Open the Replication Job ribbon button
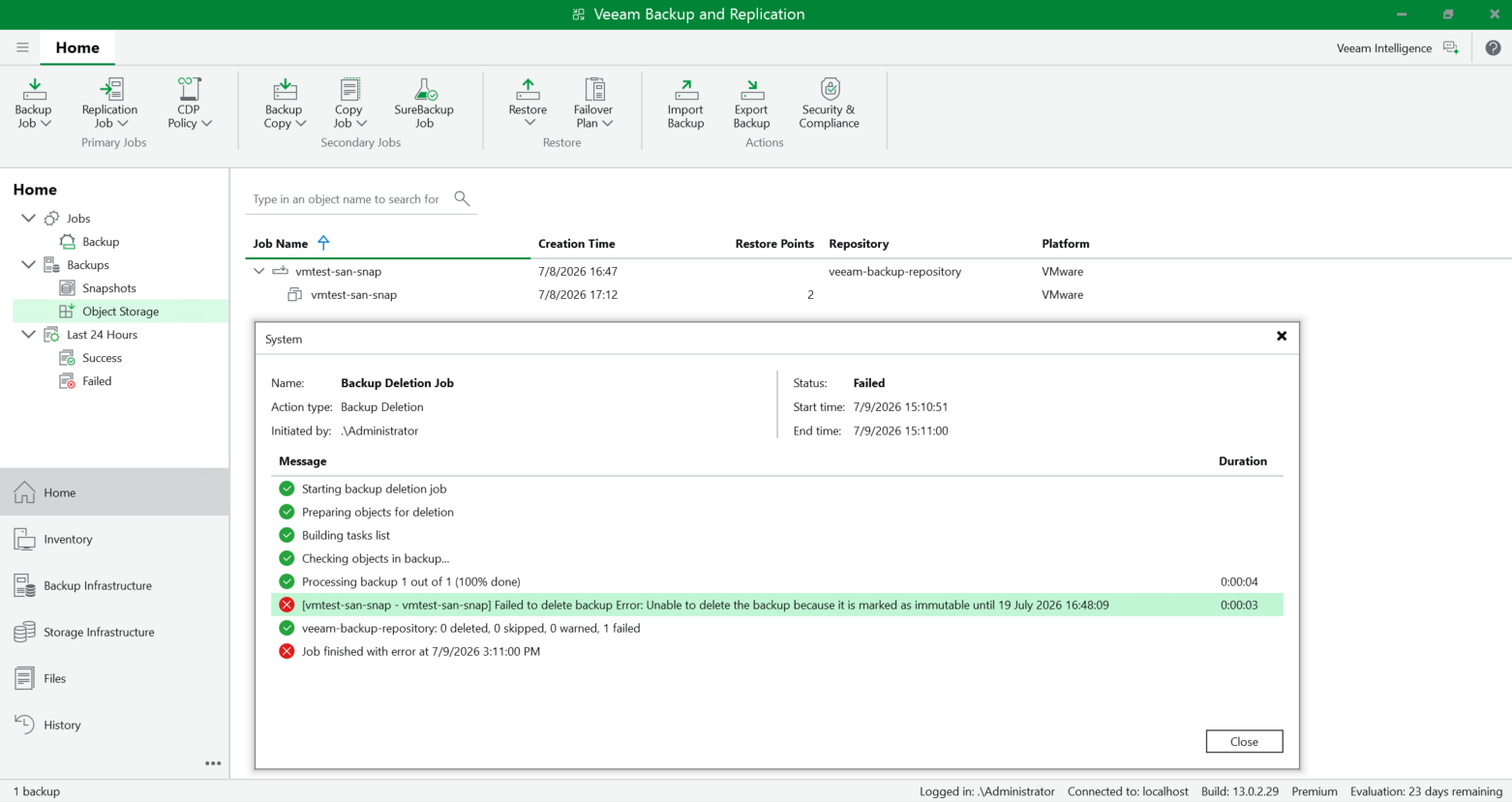Viewport: 1512px width, 802px height. pyautogui.click(x=109, y=104)
